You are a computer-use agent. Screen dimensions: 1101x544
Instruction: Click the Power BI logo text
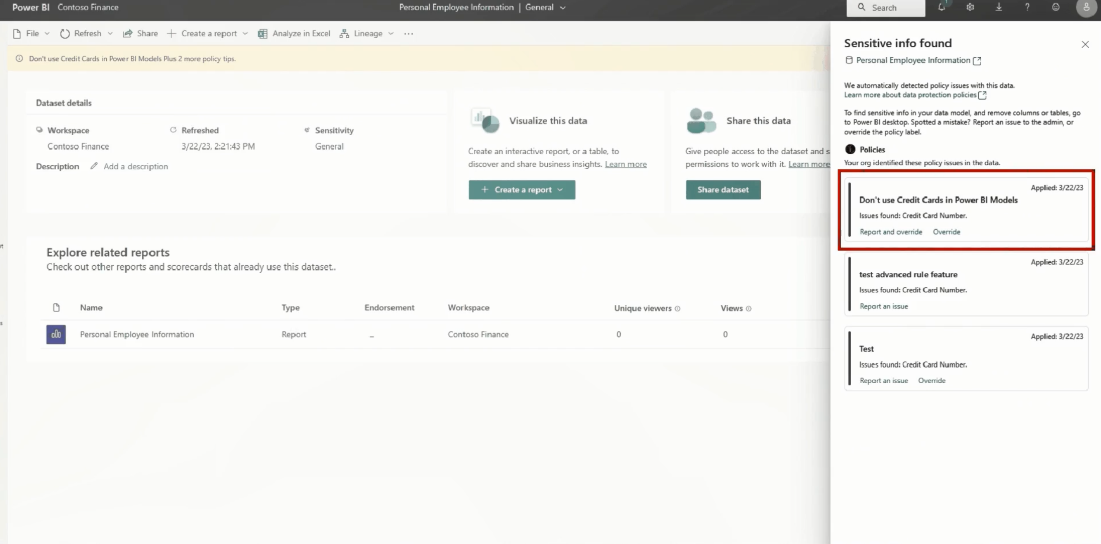[x=29, y=7]
